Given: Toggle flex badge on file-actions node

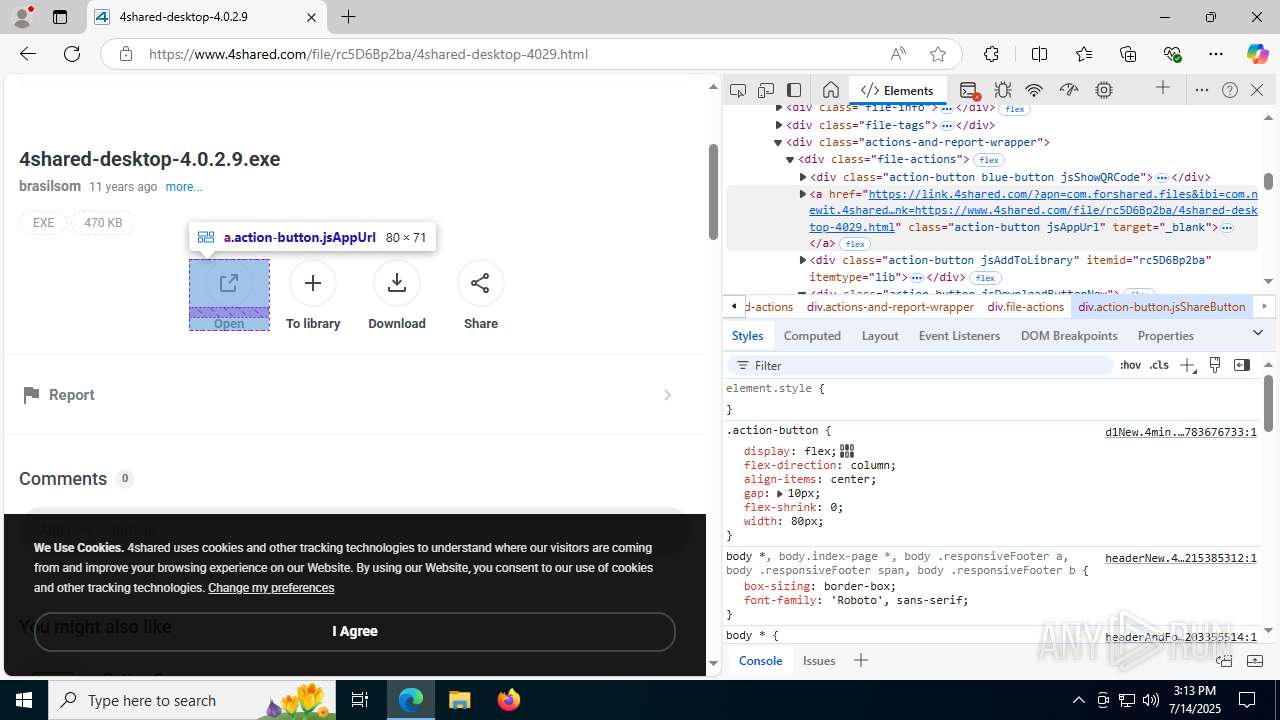Looking at the screenshot, I should pyautogui.click(x=989, y=160).
